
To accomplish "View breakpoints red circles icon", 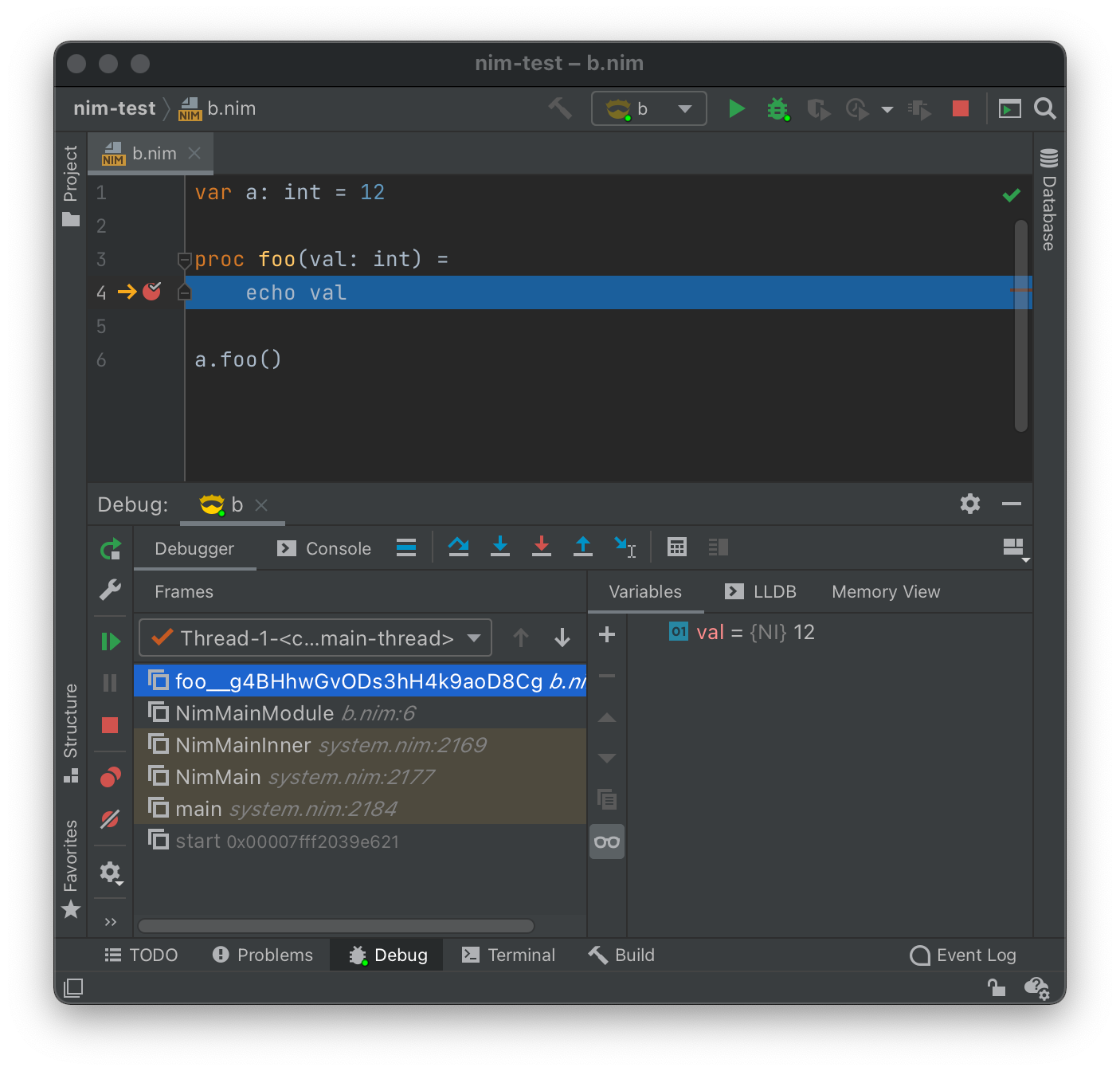I will 111,777.
